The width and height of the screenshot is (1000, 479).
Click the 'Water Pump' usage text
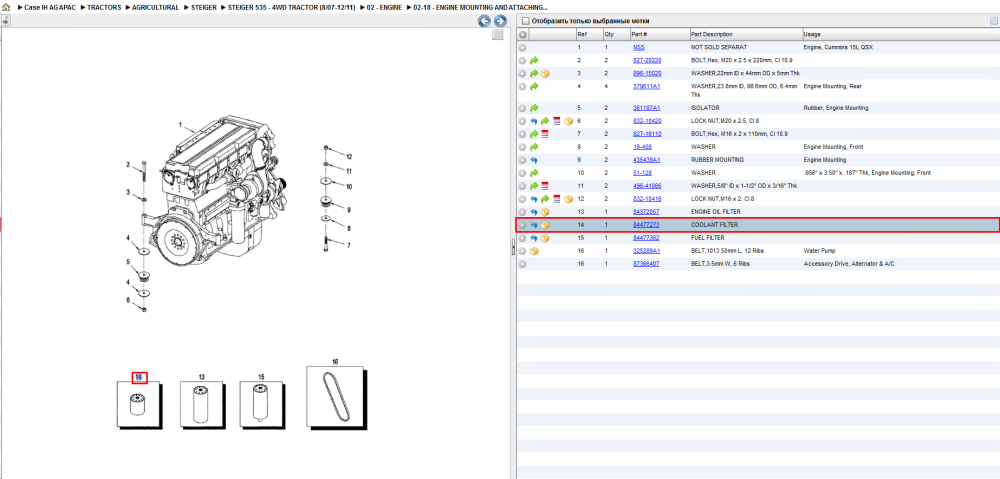point(820,251)
